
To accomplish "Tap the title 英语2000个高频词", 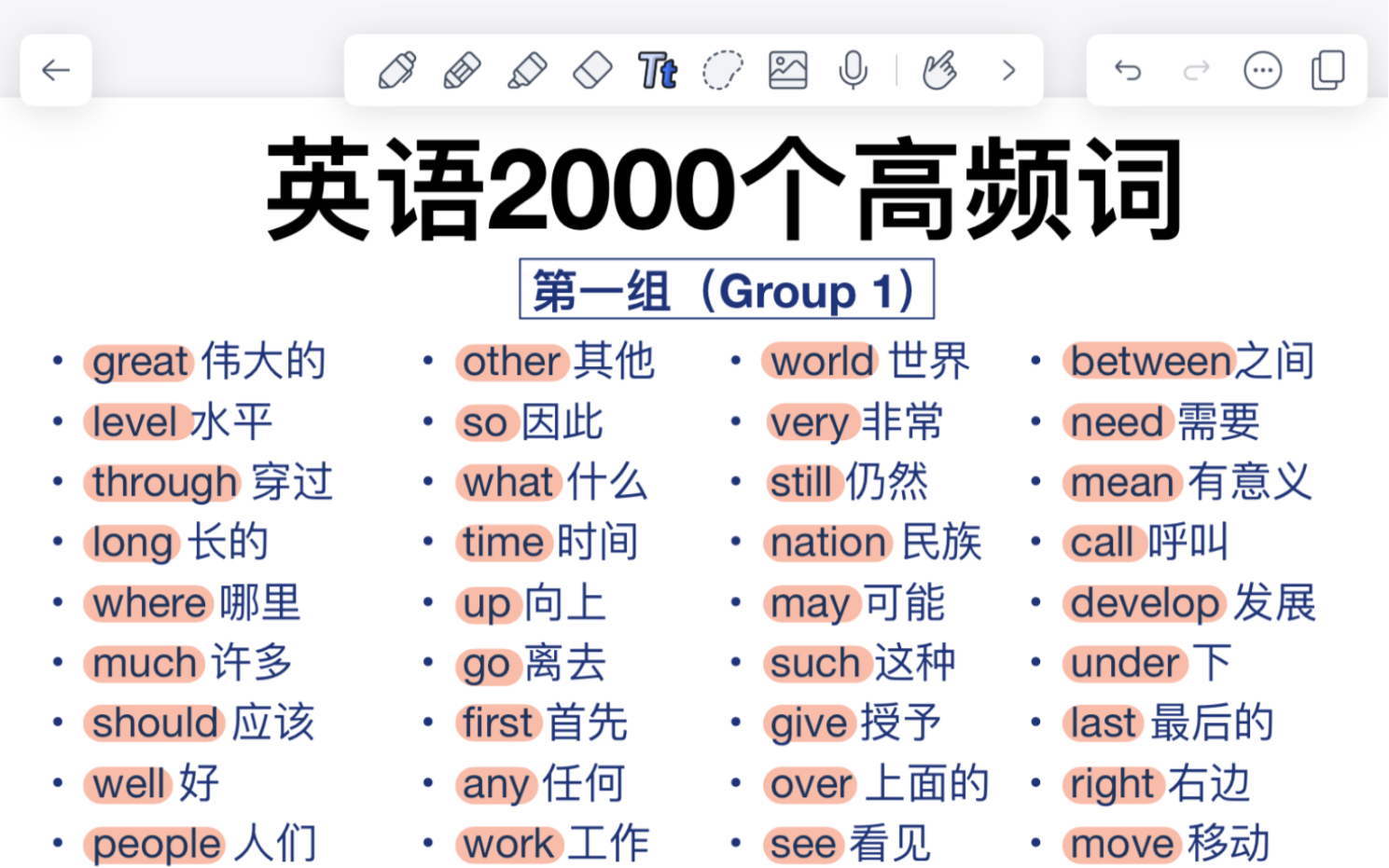I will 725,189.
